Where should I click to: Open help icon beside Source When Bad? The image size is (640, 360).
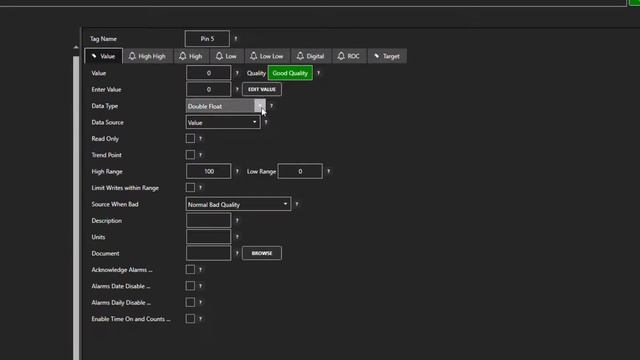[297, 204]
